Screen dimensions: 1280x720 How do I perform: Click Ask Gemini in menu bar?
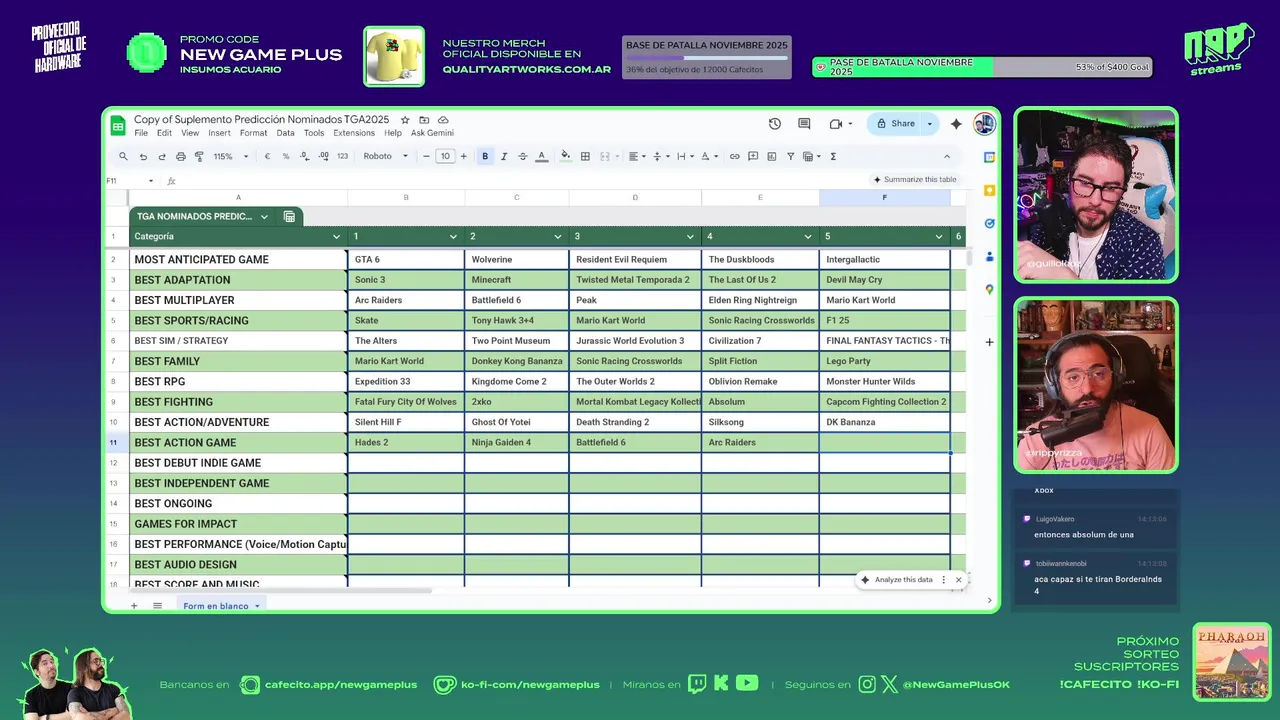[x=432, y=133]
